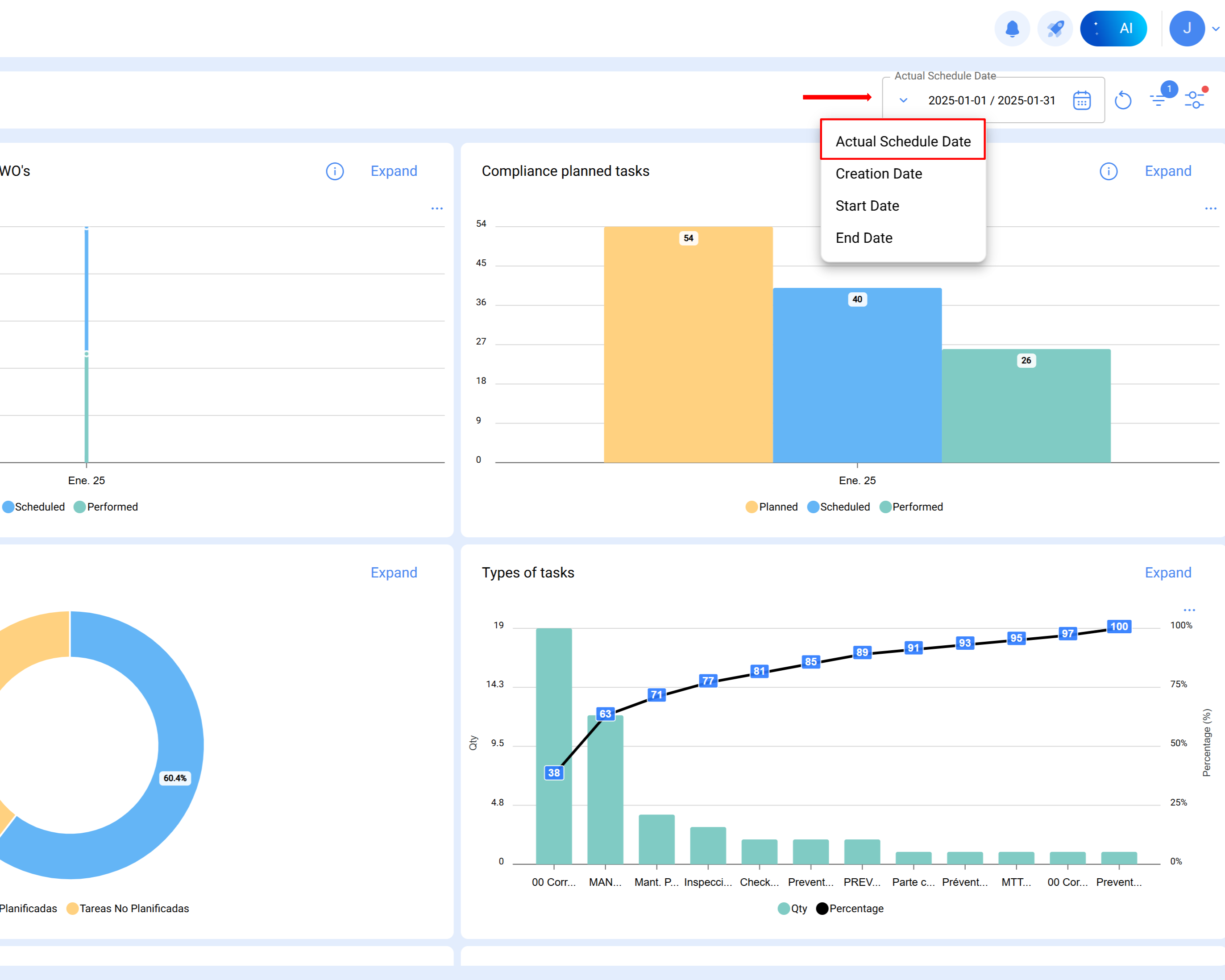Open the dashboard settings sliders icon
The image size is (1225, 980).
pos(1194,100)
